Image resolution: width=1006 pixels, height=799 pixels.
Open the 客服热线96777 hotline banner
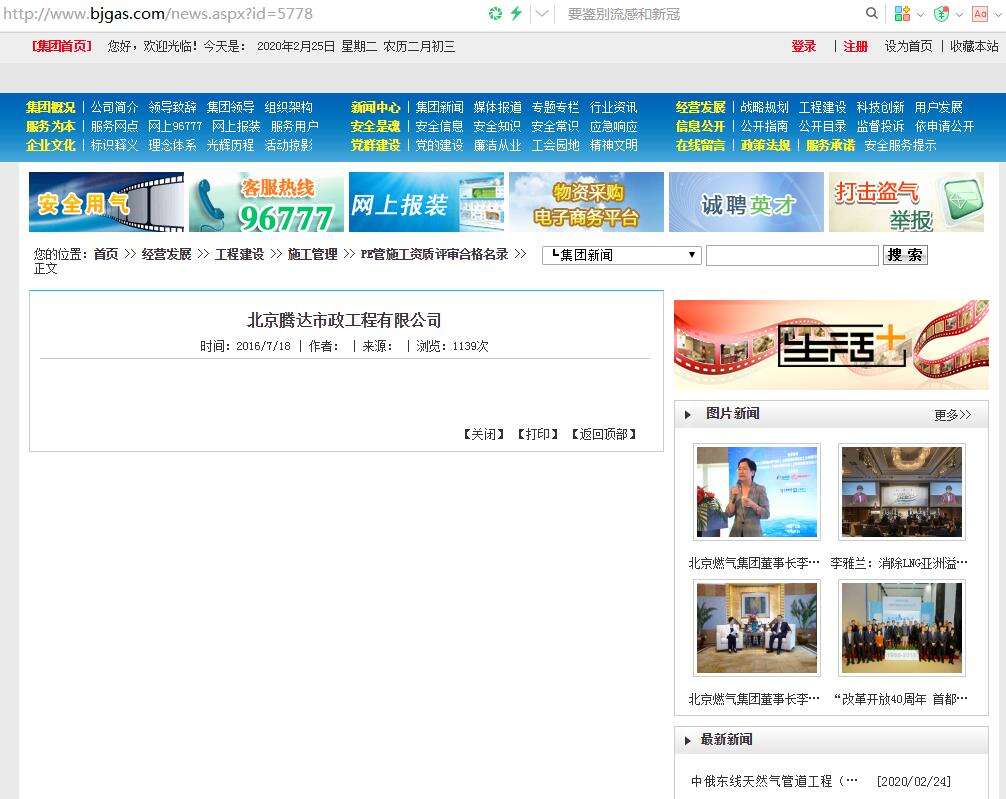click(266, 201)
